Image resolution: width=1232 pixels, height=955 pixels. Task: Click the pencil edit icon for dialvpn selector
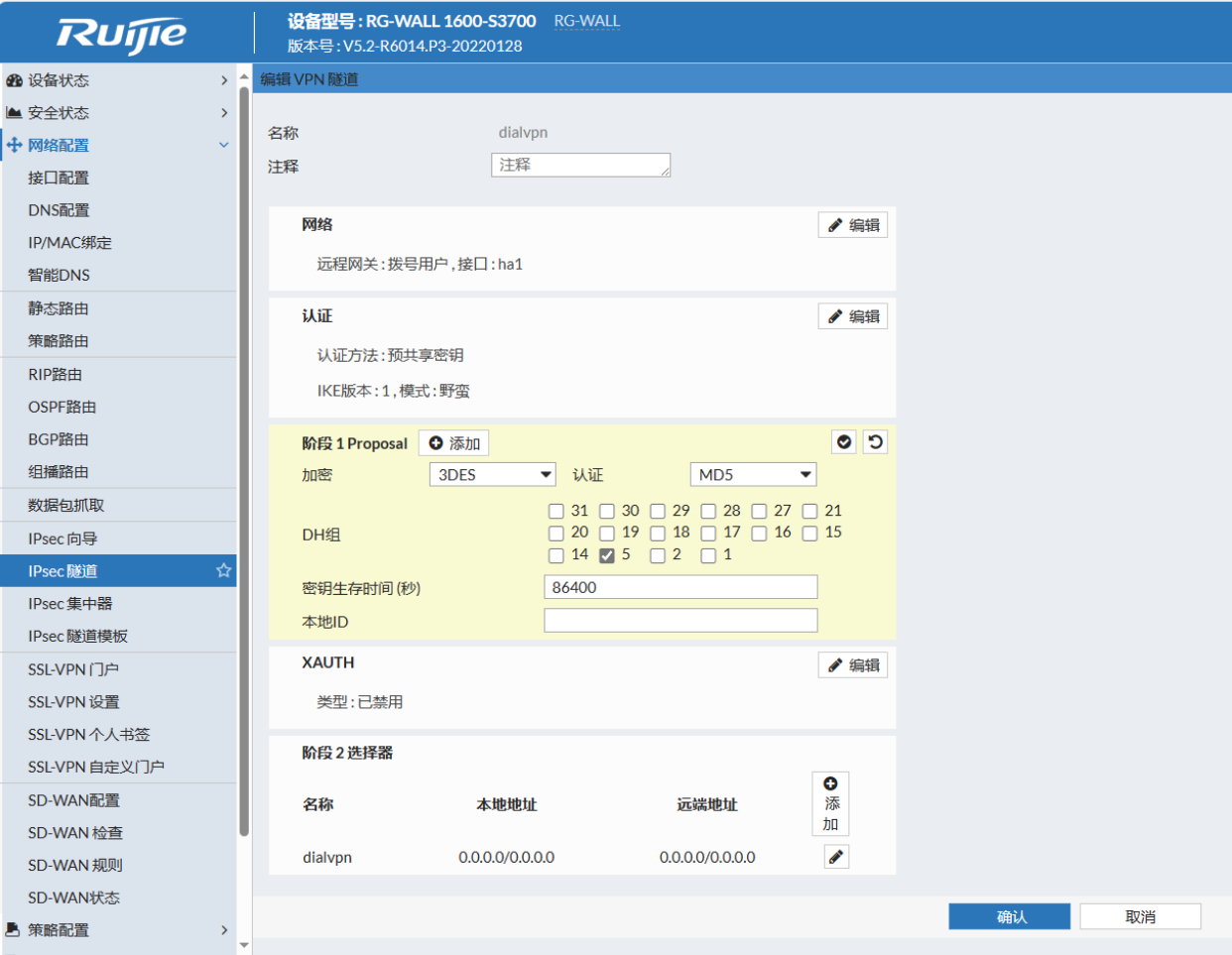click(836, 857)
